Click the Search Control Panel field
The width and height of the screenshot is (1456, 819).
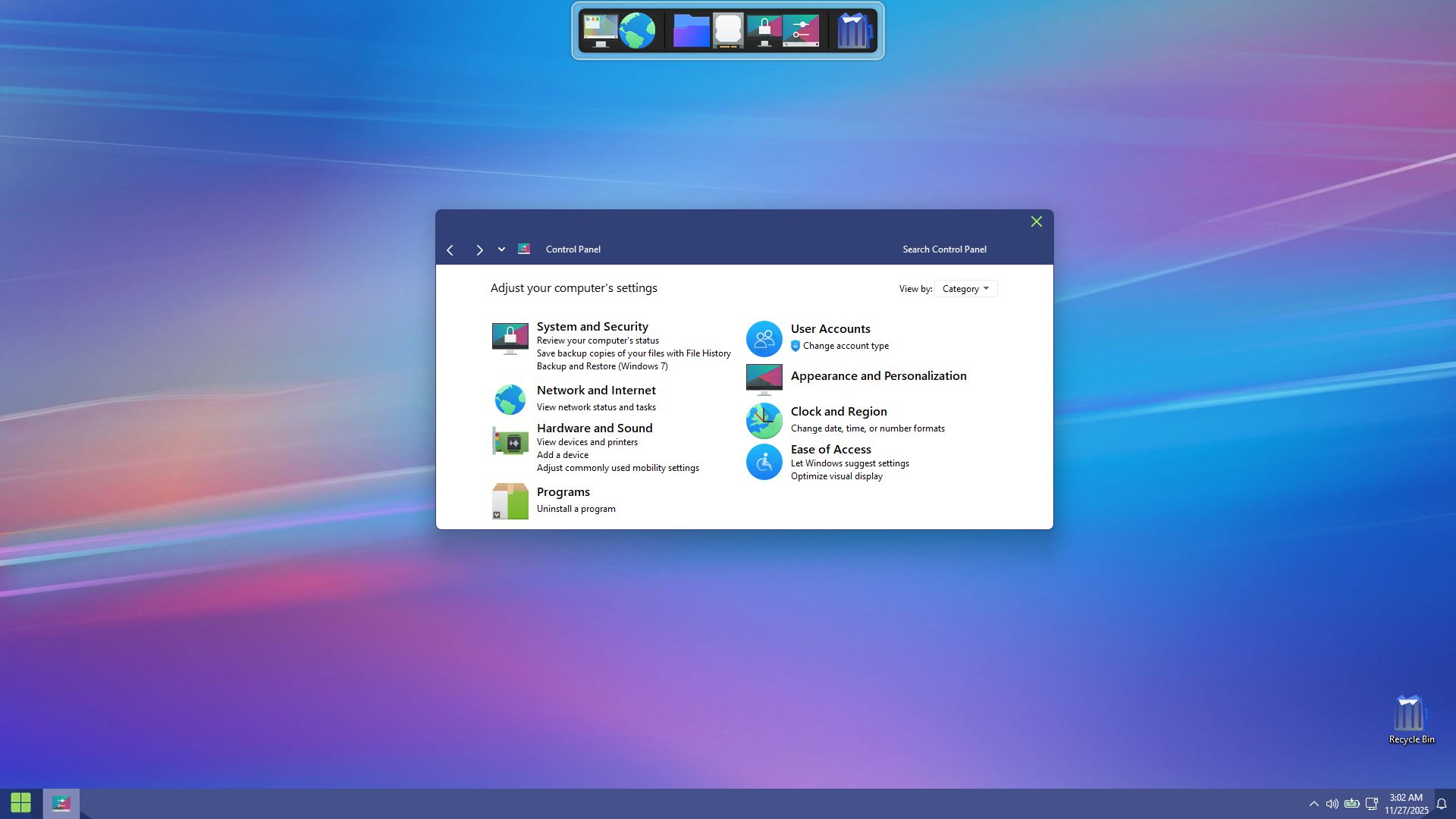[x=944, y=249]
